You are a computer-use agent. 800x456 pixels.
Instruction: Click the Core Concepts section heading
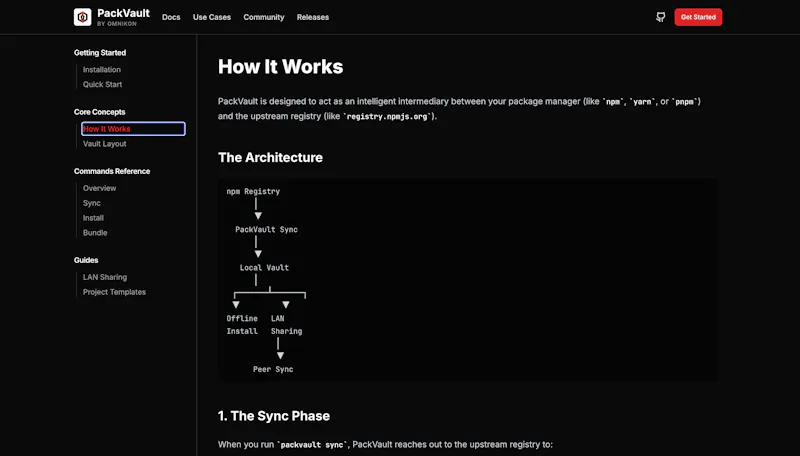[x=99, y=112]
